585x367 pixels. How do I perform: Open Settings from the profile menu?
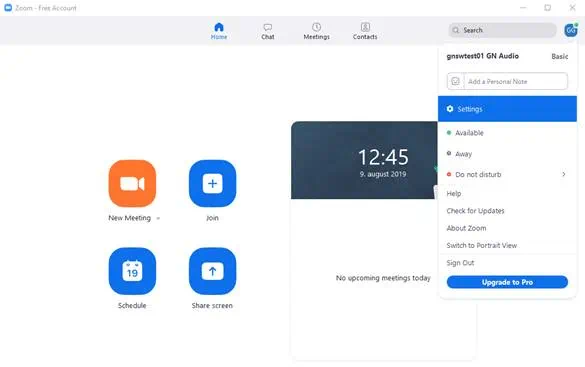click(507, 109)
